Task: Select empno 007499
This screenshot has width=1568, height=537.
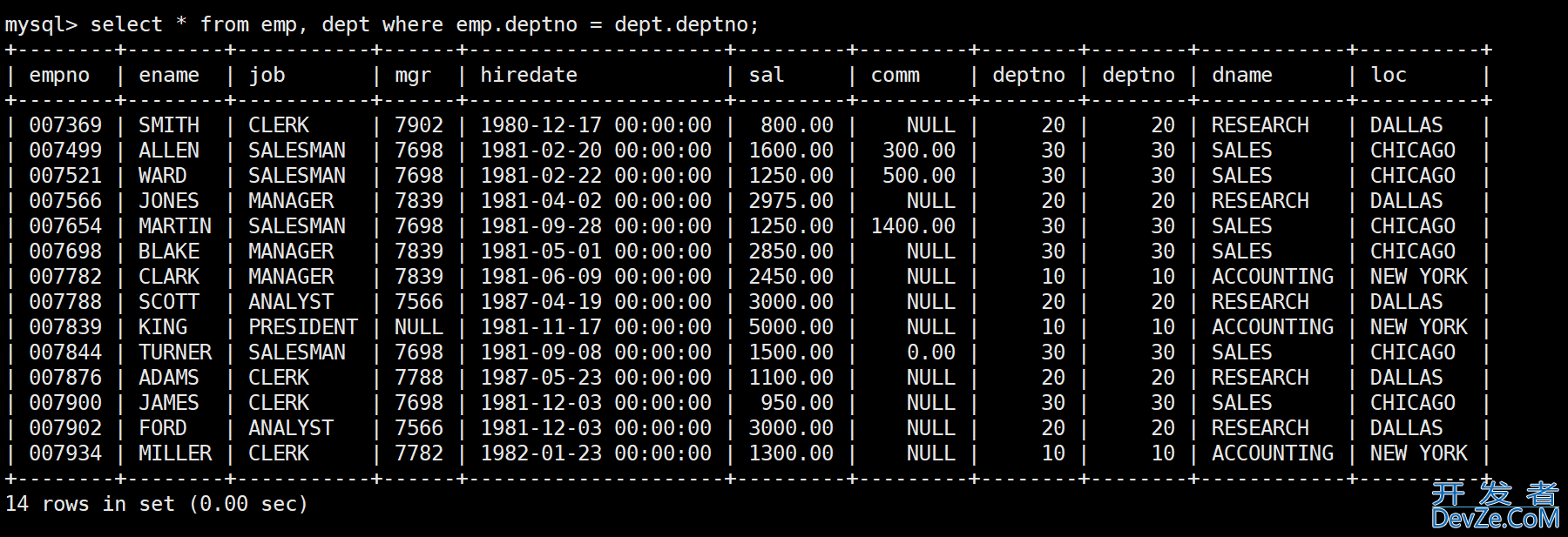Action: click(x=65, y=151)
